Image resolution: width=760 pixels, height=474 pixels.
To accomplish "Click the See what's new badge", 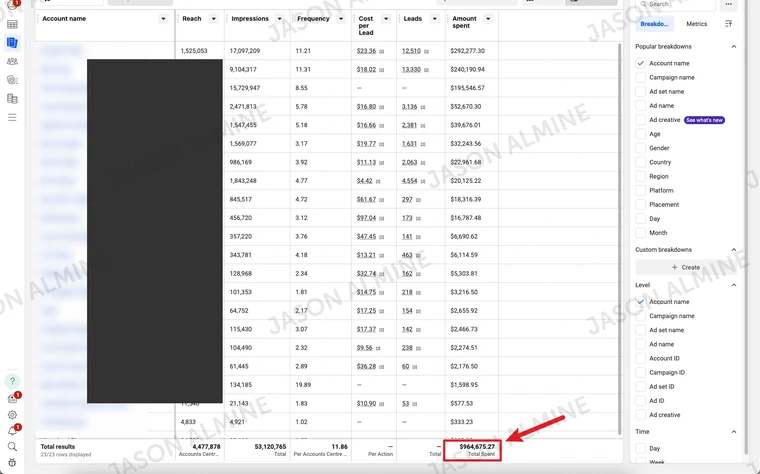I will [704, 120].
